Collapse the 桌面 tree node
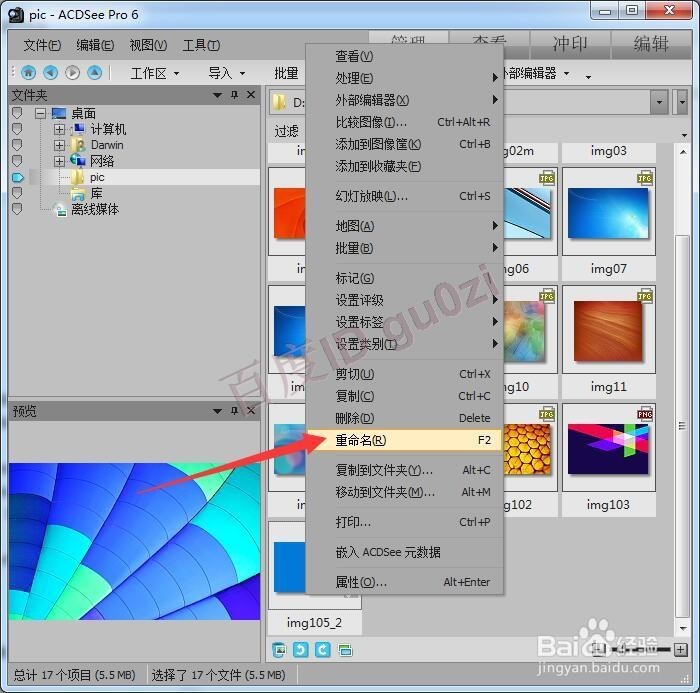The height and width of the screenshot is (693, 700). (40, 113)
